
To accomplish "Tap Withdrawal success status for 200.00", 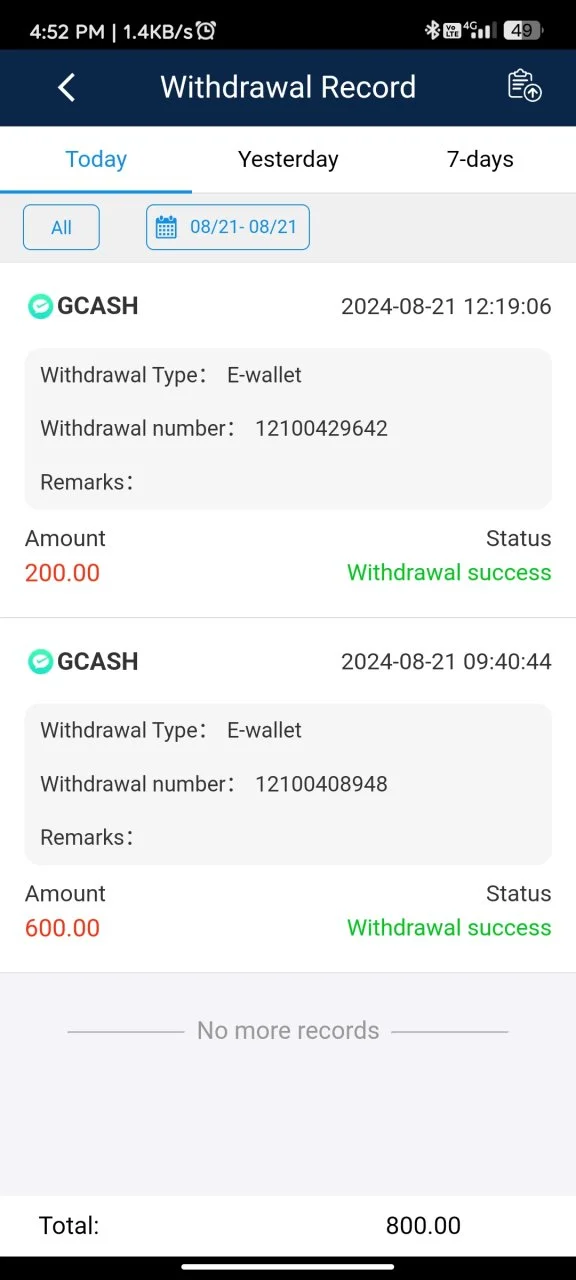I will pos(449,573).
